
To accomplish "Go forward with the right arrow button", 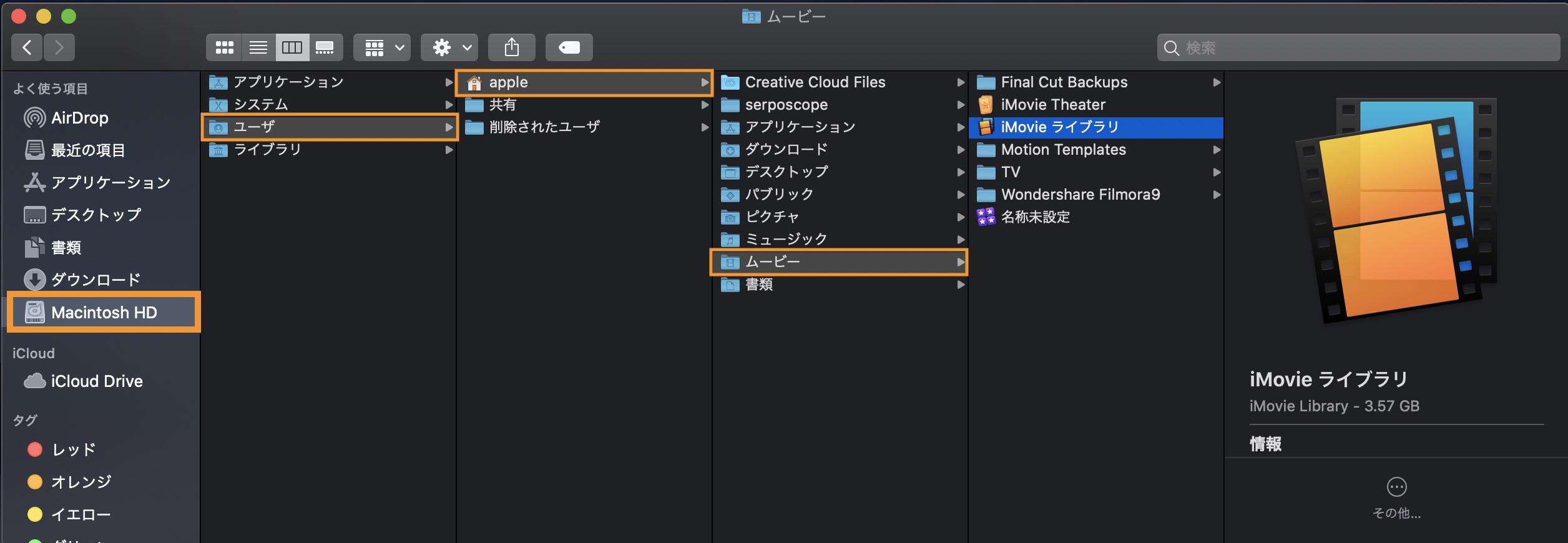I will pos(59,47).
